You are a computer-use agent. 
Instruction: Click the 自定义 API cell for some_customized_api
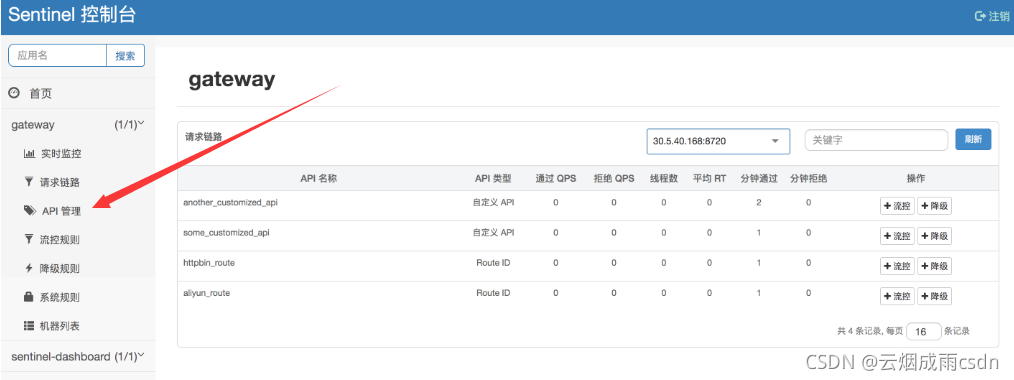[x=493, y=233]
